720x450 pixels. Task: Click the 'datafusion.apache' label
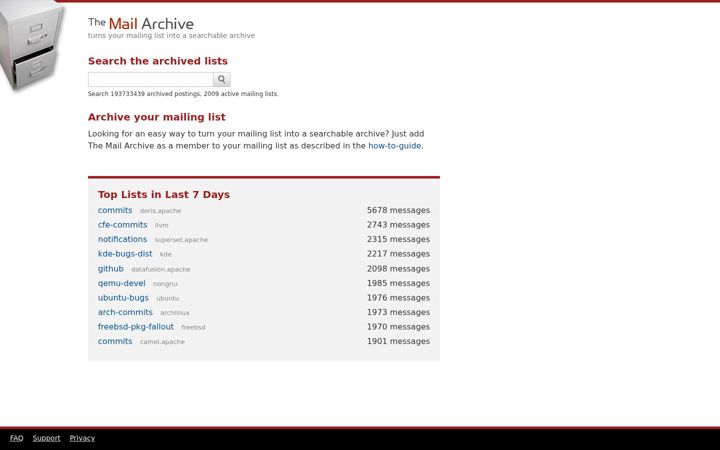click(x=160, y=269)
